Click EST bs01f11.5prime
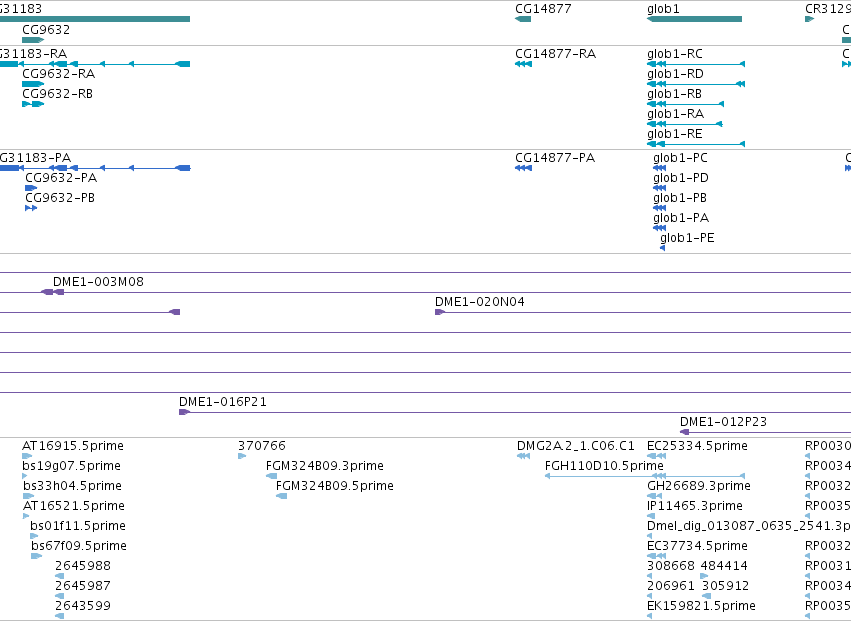 (x=78, y=527)
